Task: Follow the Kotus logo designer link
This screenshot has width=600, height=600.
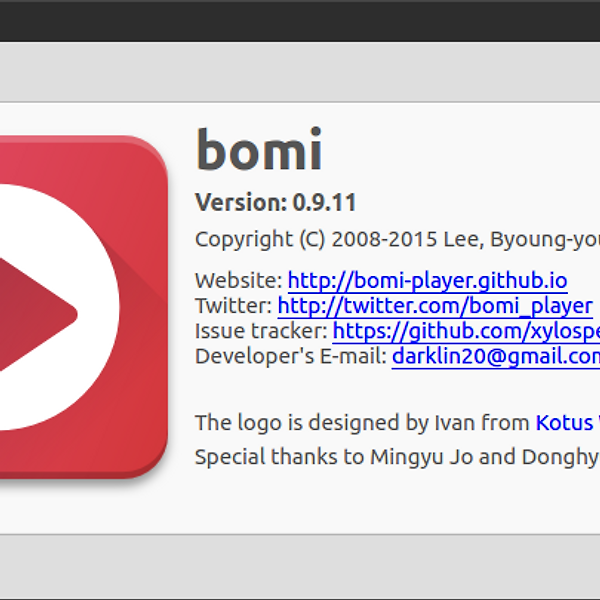Action: click(x=568, y=423)
